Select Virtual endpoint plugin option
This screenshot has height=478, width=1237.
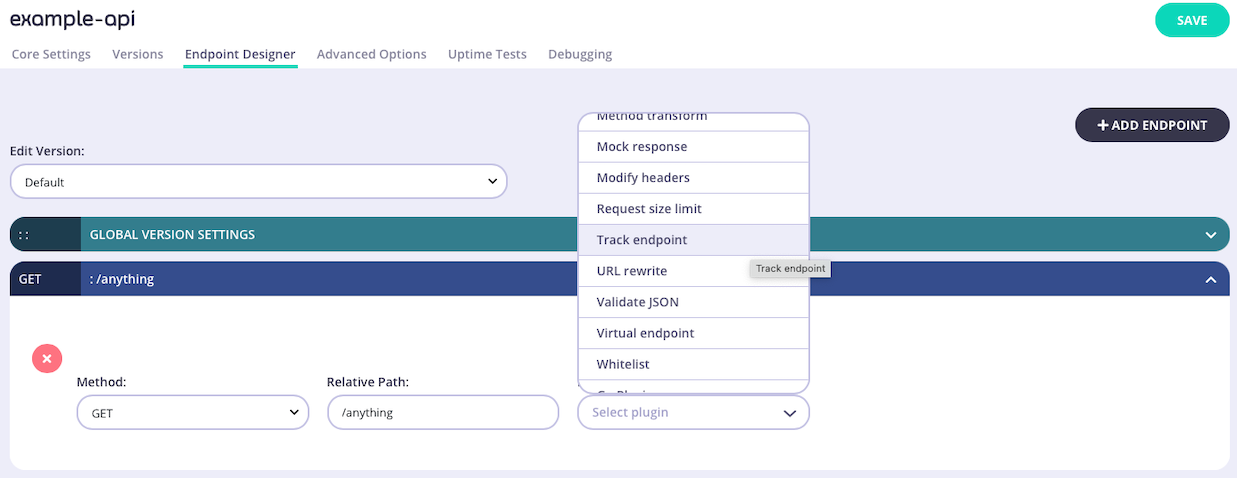[x=645, y=333]
